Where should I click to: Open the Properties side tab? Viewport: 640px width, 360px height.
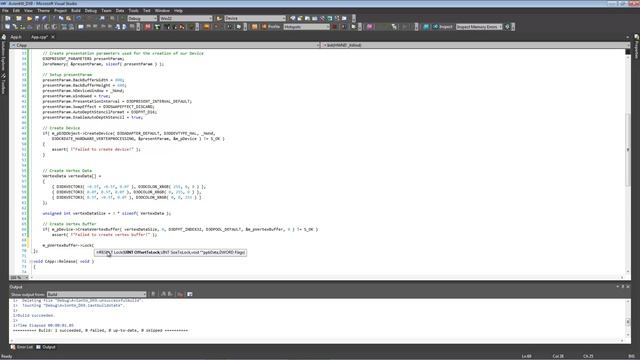[636, 46]
